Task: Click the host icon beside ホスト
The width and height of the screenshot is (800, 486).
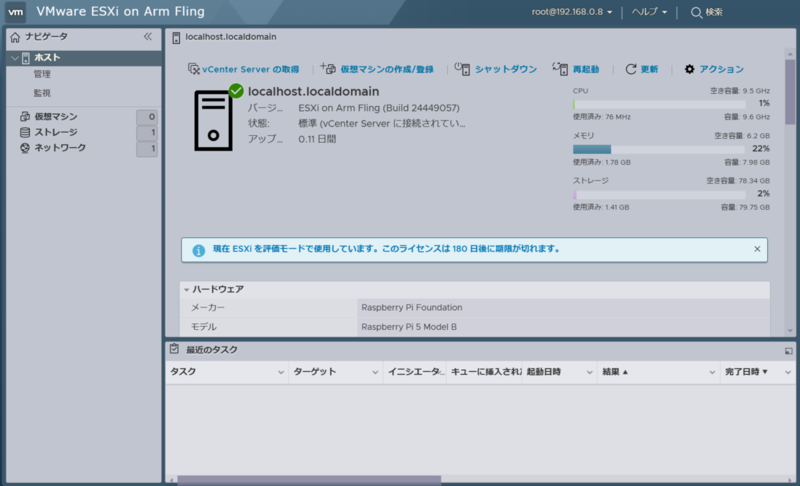Action: click(x=26, y=58)
